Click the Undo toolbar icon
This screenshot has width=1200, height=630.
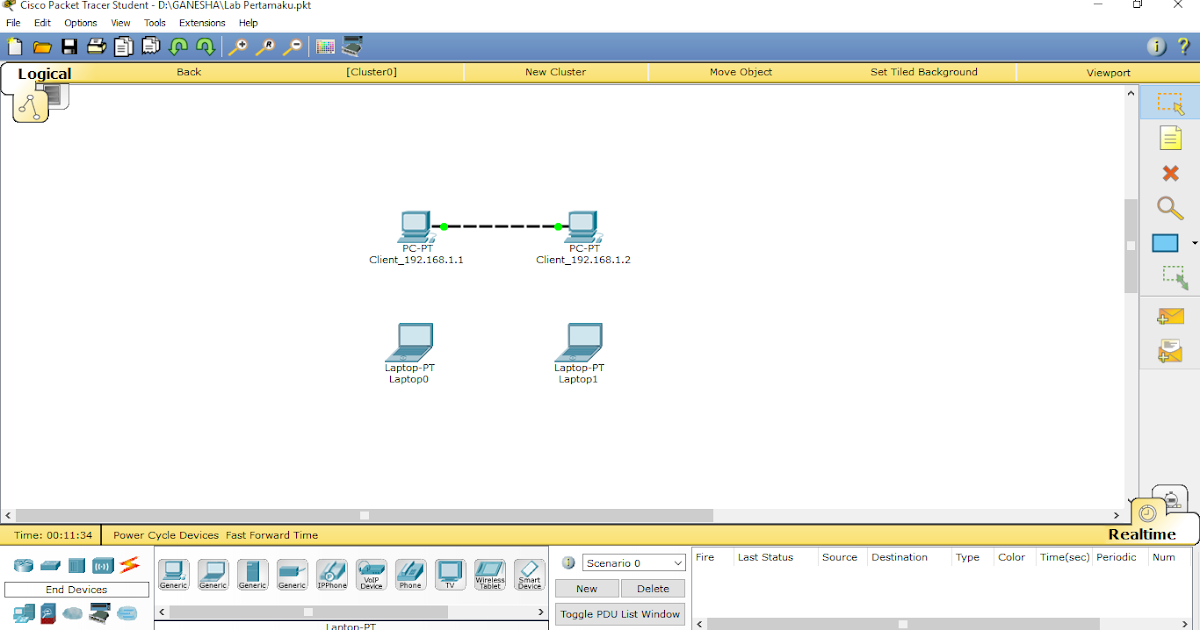click(x=180, y=46)
